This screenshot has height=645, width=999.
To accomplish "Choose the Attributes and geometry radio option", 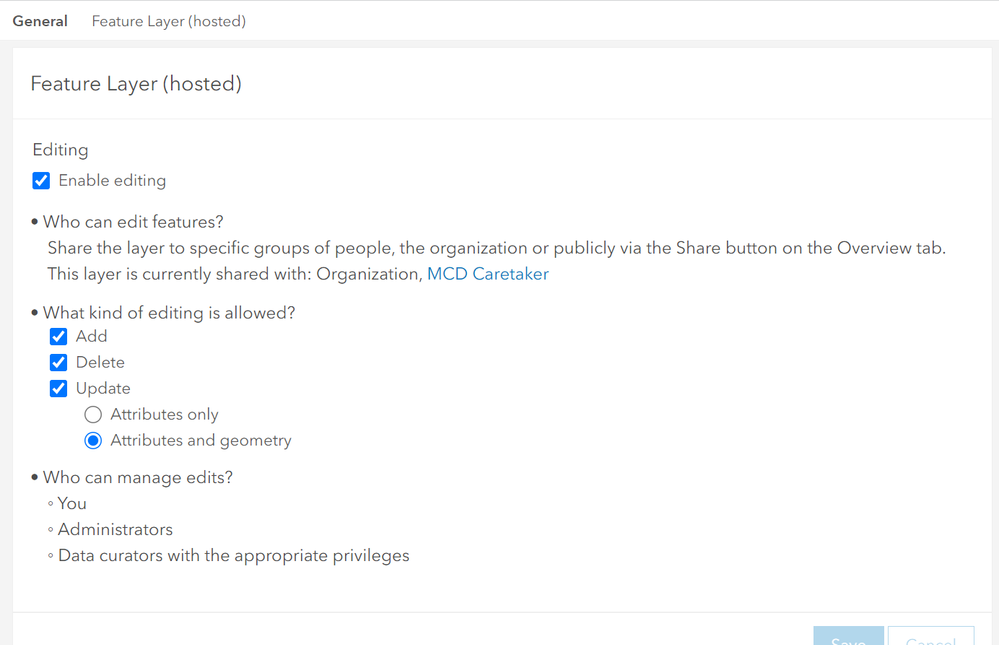I will 93,441.
